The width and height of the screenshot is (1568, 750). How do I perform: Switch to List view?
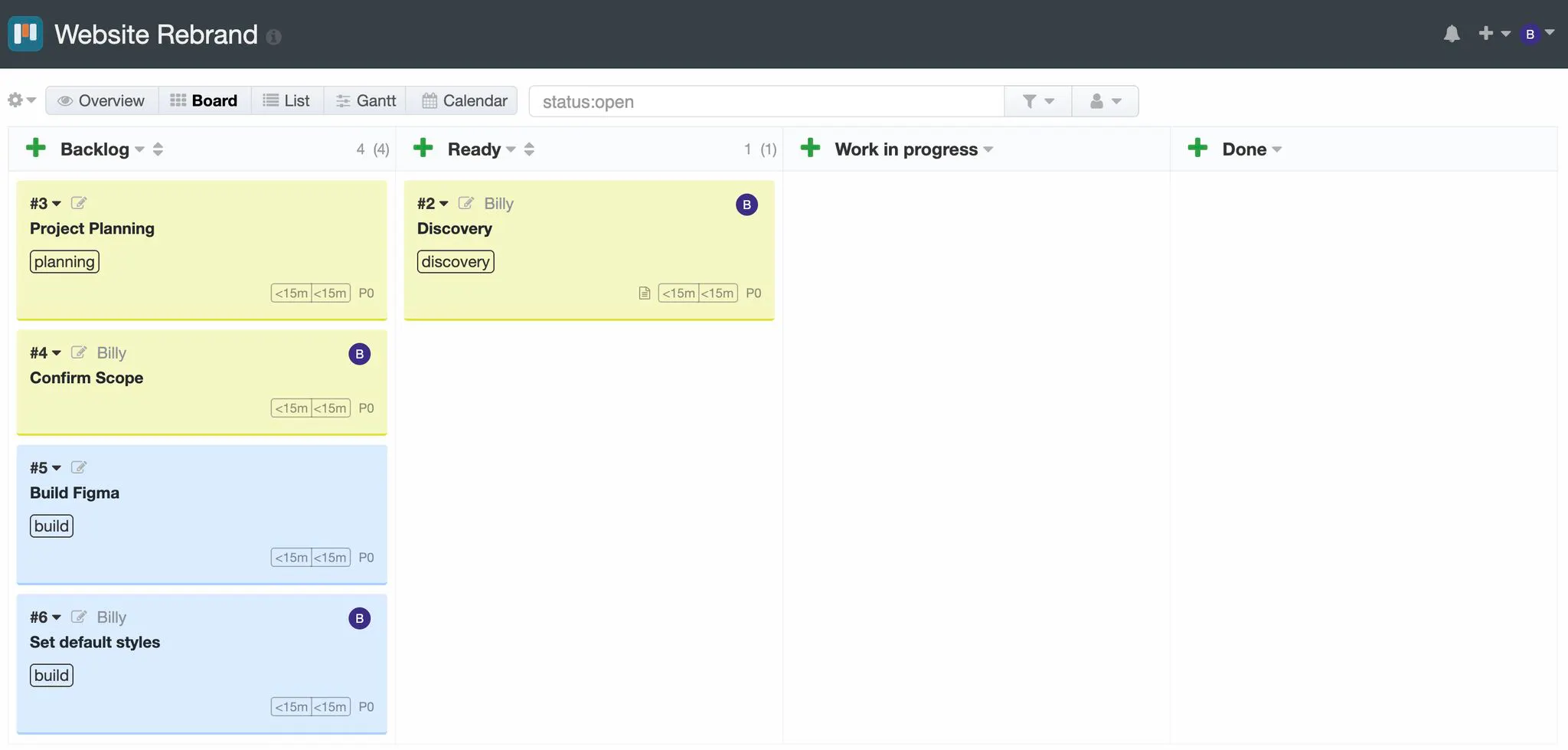tap(287, 100)
